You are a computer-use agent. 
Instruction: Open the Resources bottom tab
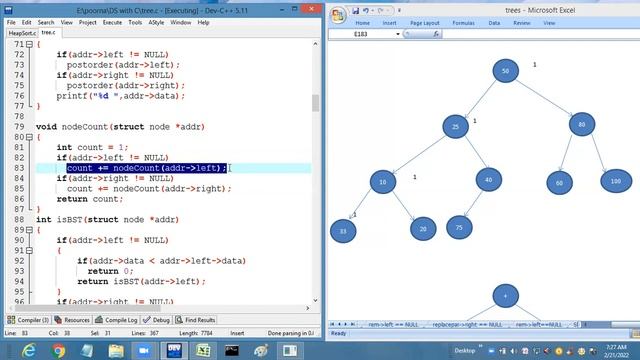(72, 320)
